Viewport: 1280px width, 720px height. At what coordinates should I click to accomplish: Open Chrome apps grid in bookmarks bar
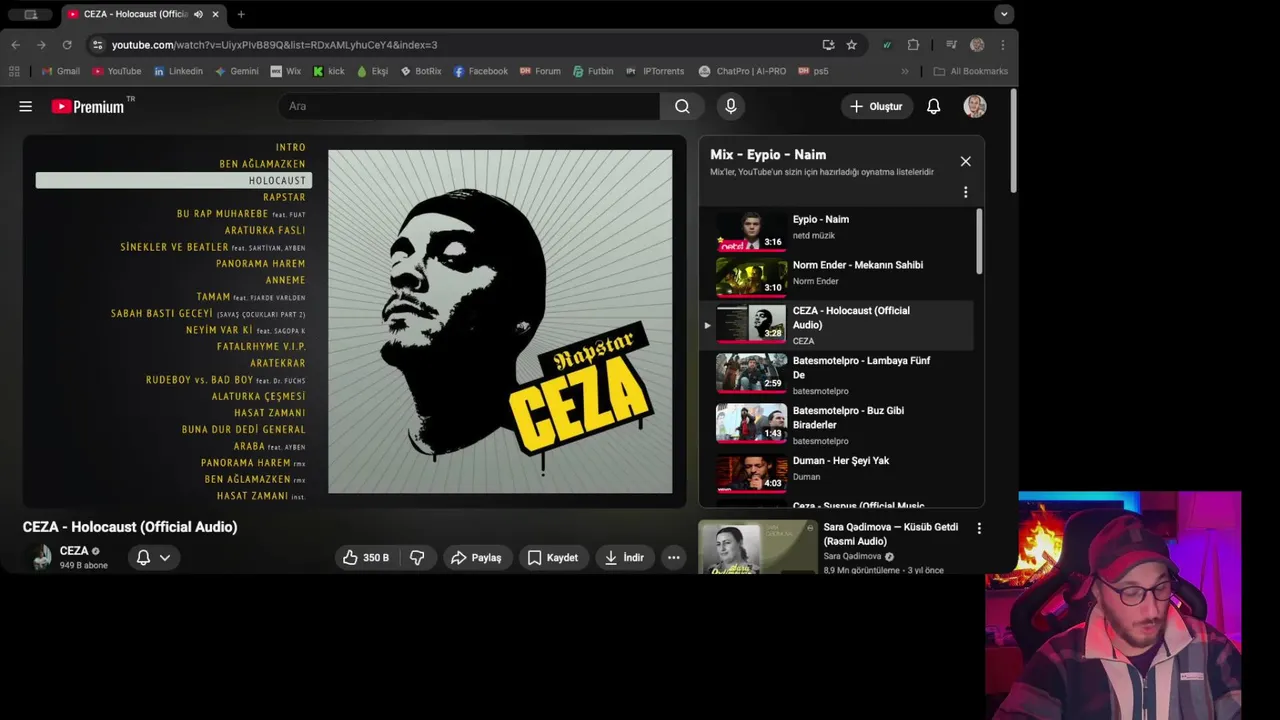pos(14,71)
